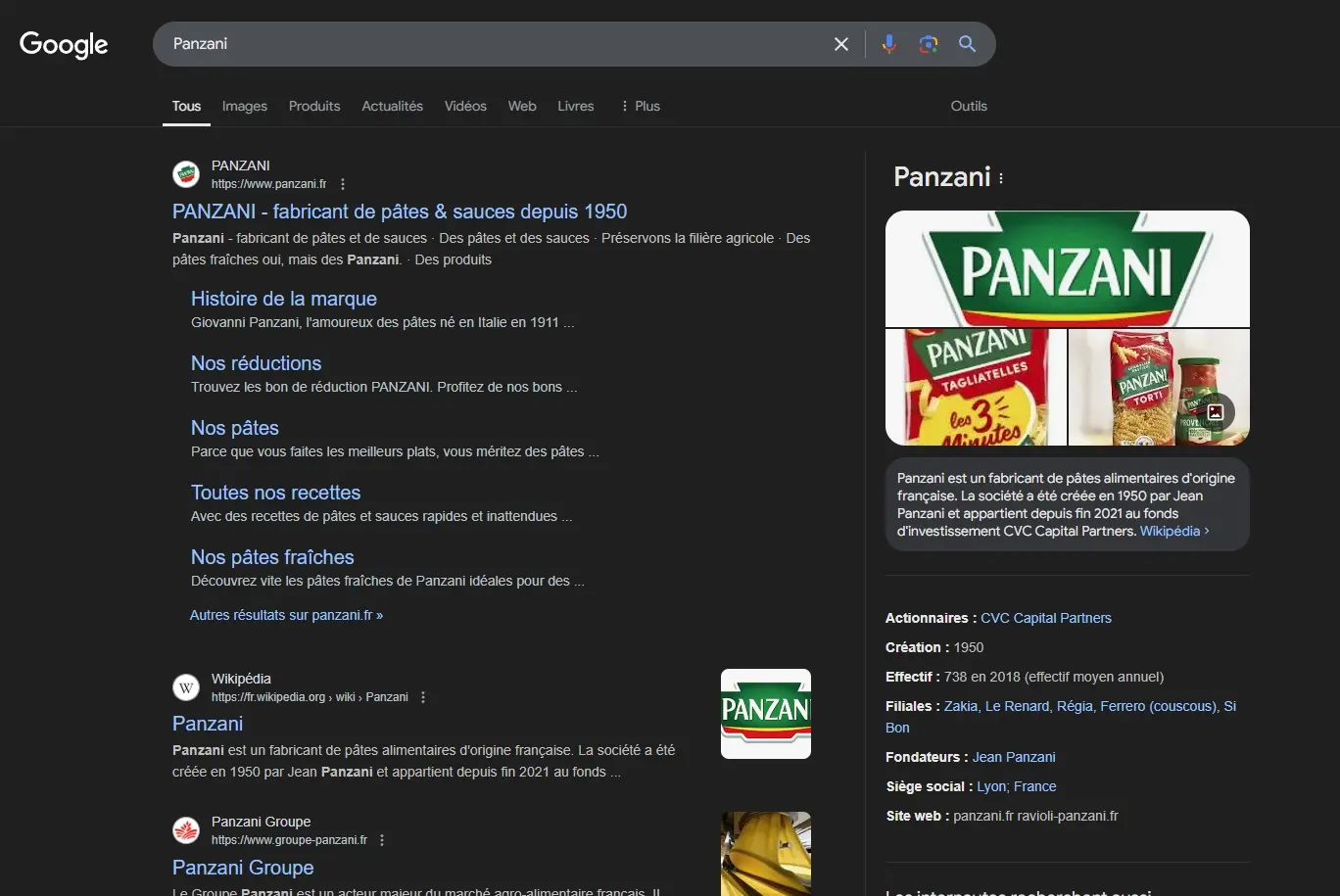This screenshot has width=1340, height=896.
Task: Open the 'Histoire de la marque' sitelink
Action: click(x=284, y=299)
